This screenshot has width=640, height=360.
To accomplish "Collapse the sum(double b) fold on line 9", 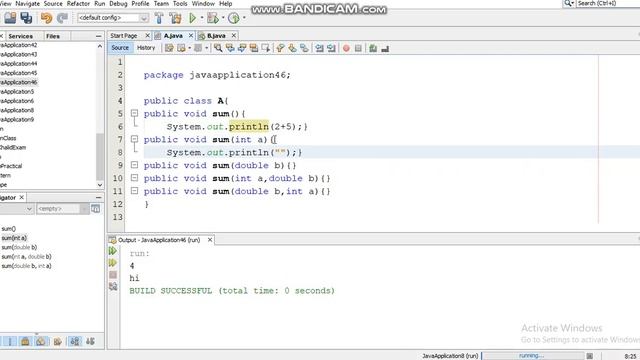I will (134, 165).
